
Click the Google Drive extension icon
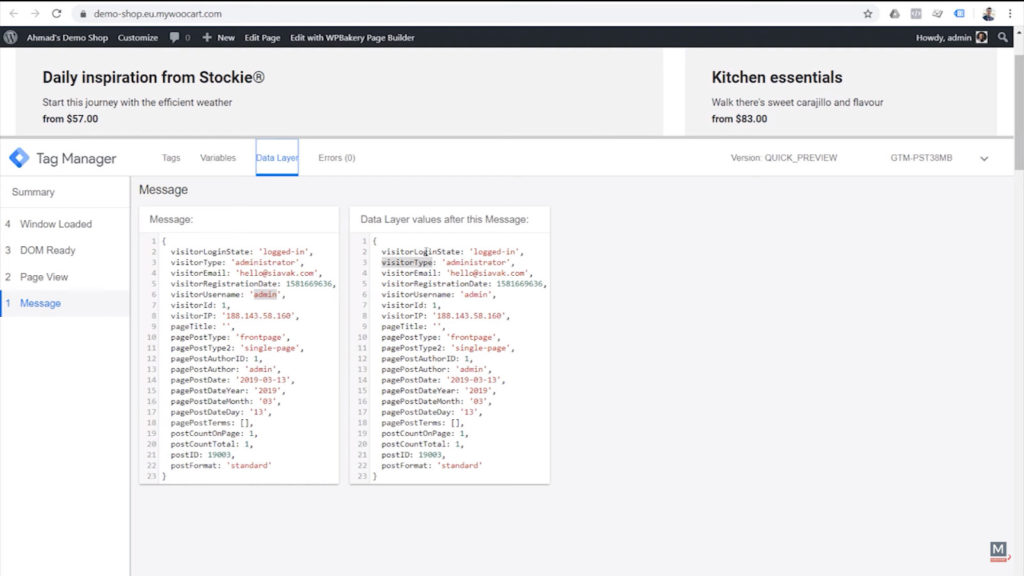point(895,14)
